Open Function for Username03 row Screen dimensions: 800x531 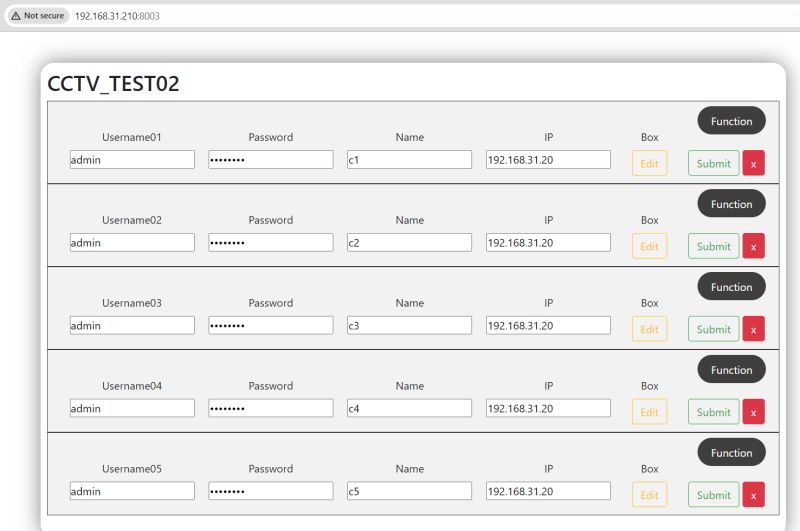point(731,287)
